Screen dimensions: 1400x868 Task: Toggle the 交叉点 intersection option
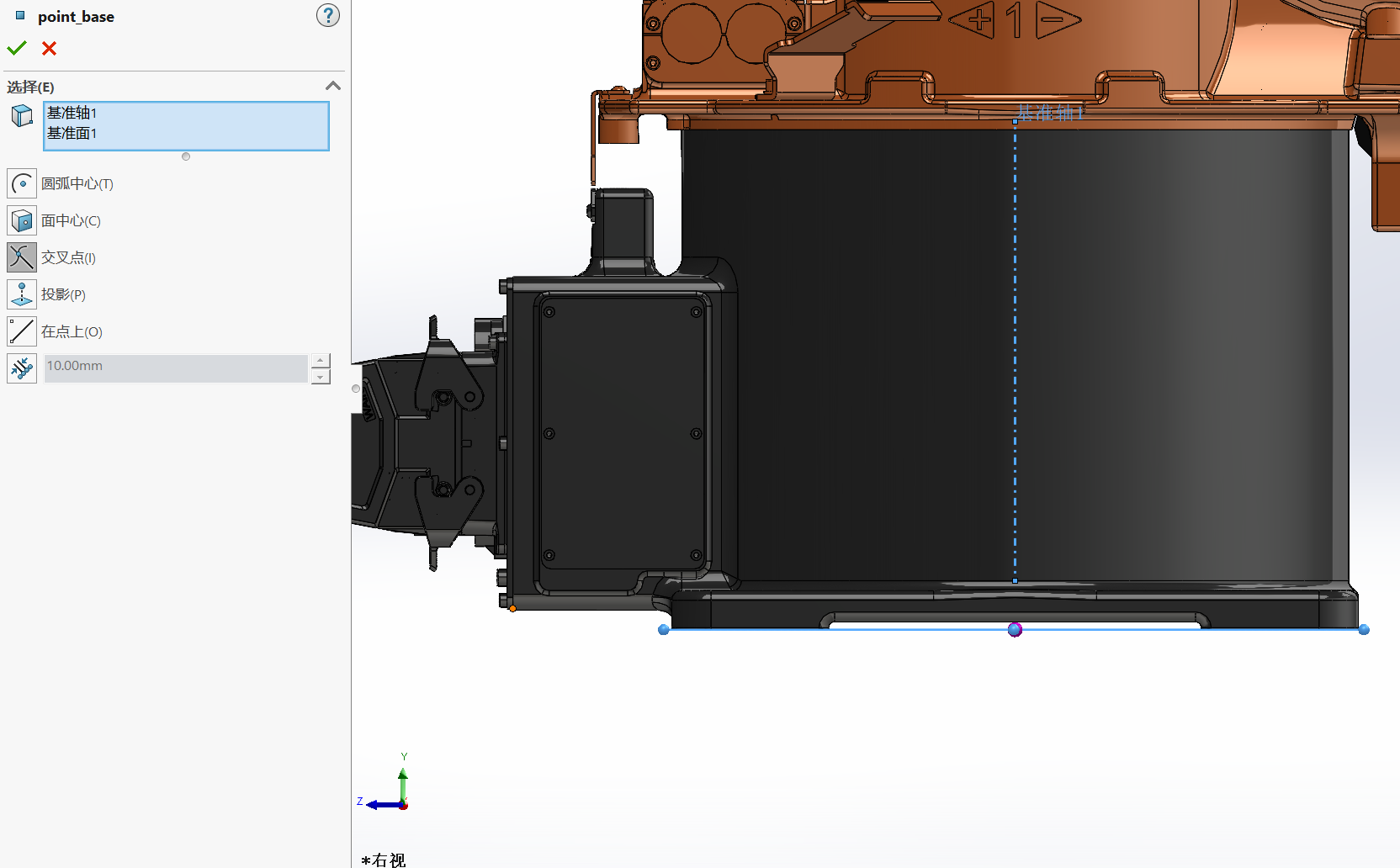pyautogui.click(x=22, y=257)
